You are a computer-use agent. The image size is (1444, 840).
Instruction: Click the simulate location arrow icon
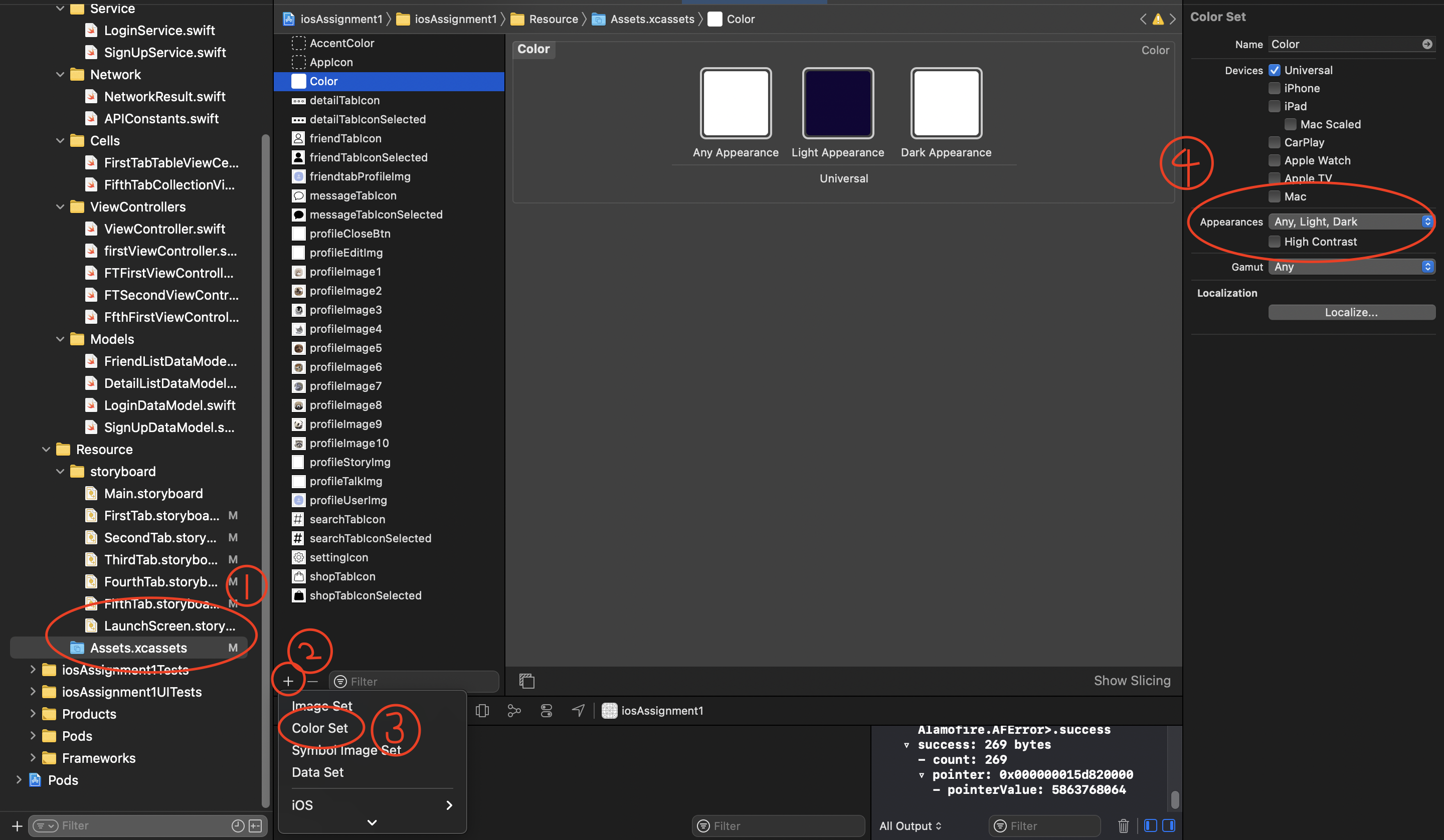point(578,711)
